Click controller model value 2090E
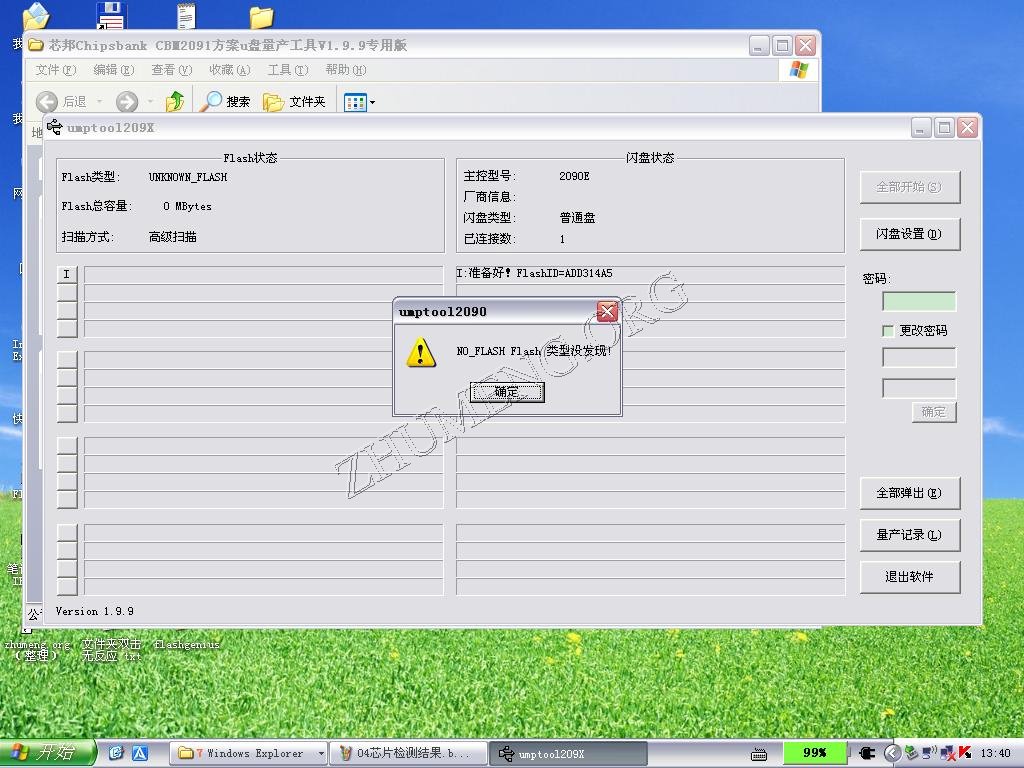This screenshot has width=1024, height=768. [x=574, y=176]
